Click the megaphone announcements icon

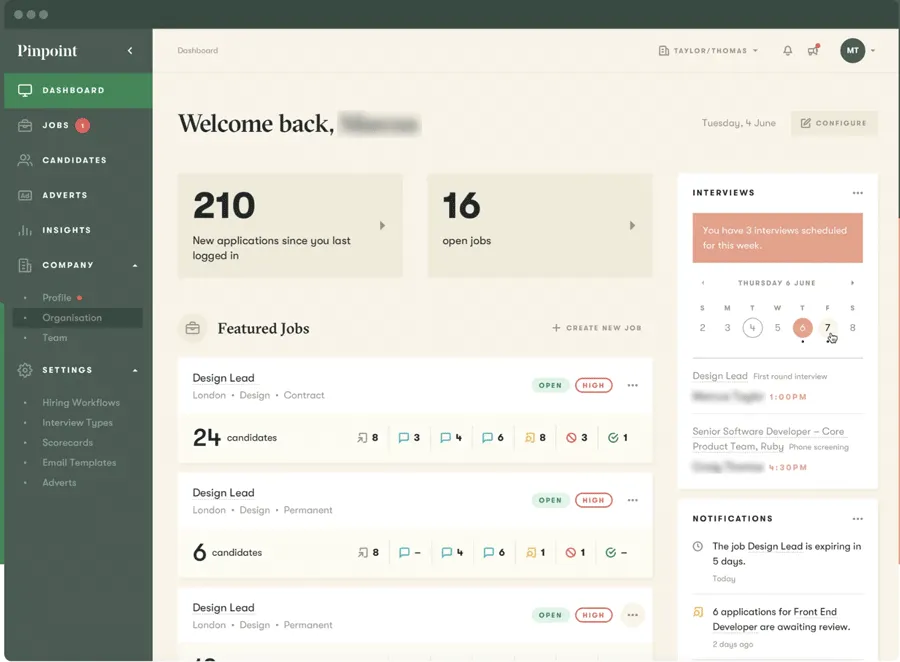pyautogui.click(x=813, y=50)
